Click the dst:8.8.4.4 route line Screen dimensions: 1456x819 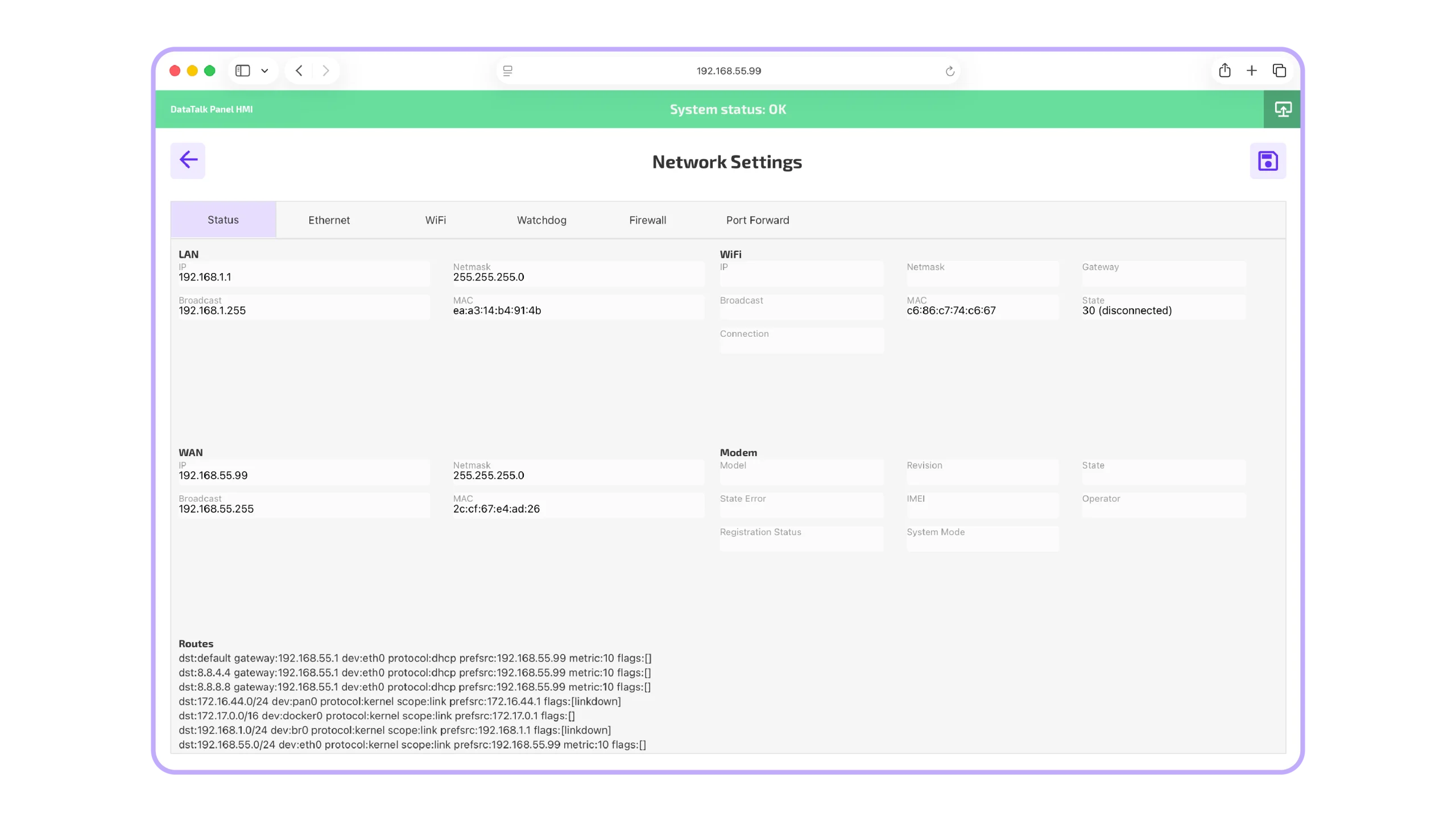(x=415, y=672)
